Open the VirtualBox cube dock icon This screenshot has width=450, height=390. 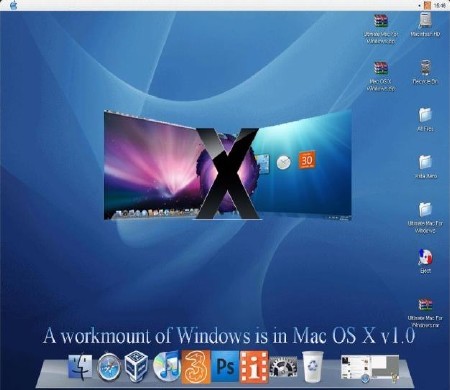(x=136, y=367)
